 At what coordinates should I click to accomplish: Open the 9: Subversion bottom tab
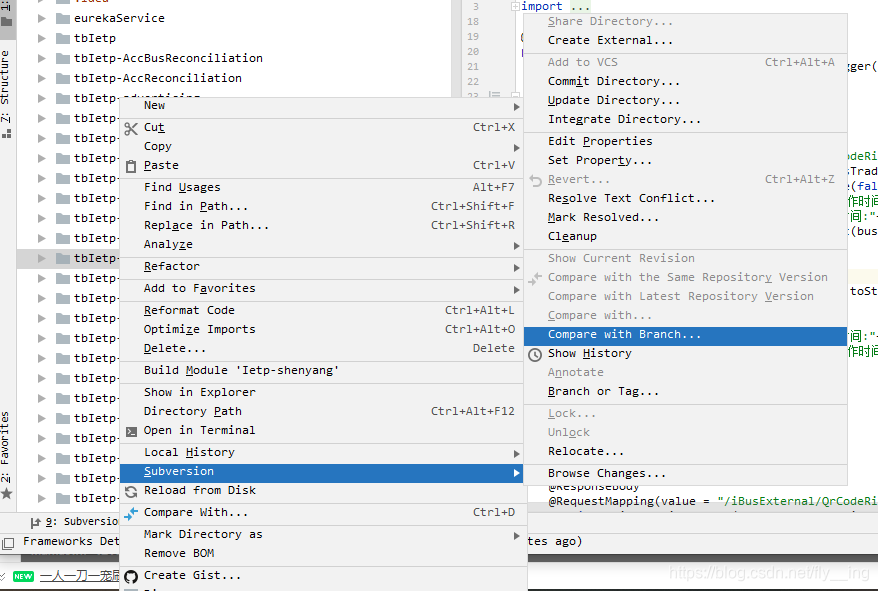[x=74, y=523]
